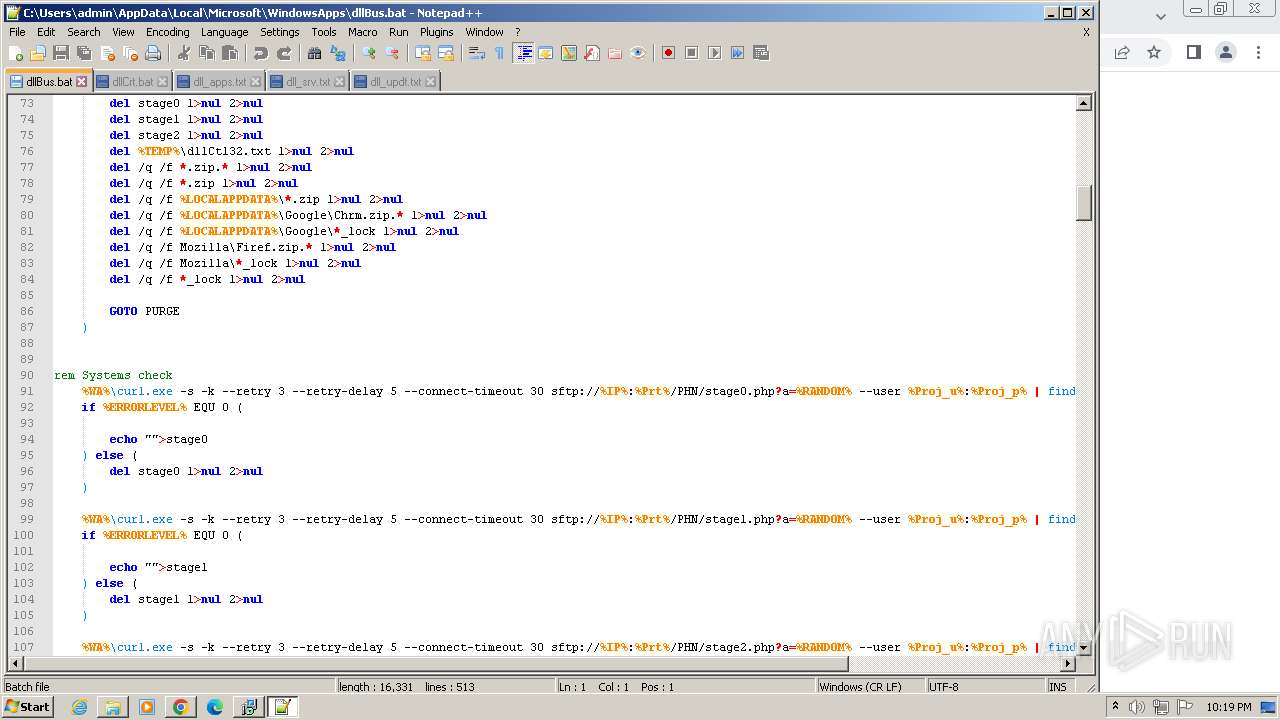Image resolution: width=1280 pixels, height=720 pixels.
Task: Toggle the Function List panel icon
Action: pos(592,53)
